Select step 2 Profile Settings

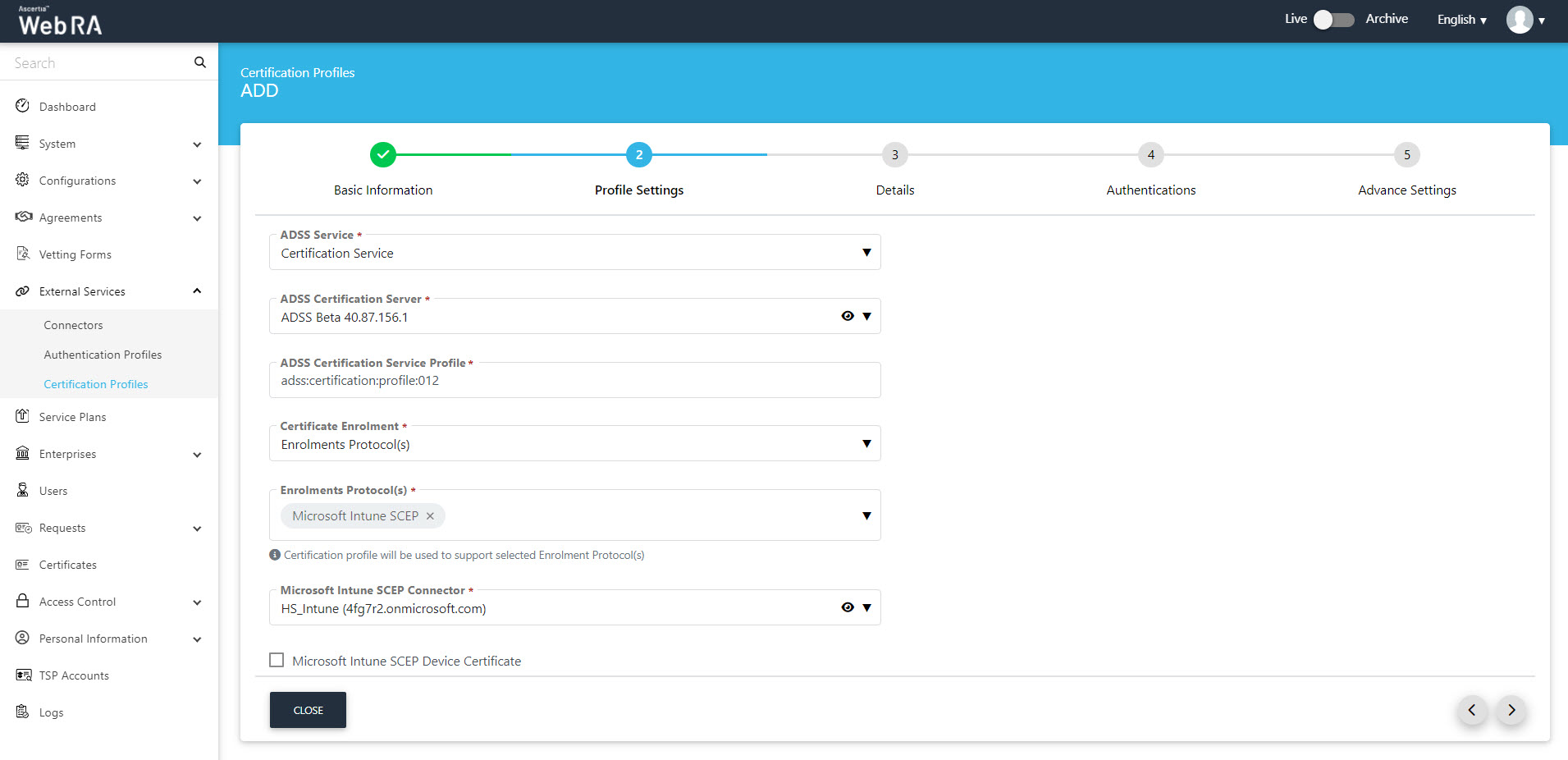tap(639, 154)
